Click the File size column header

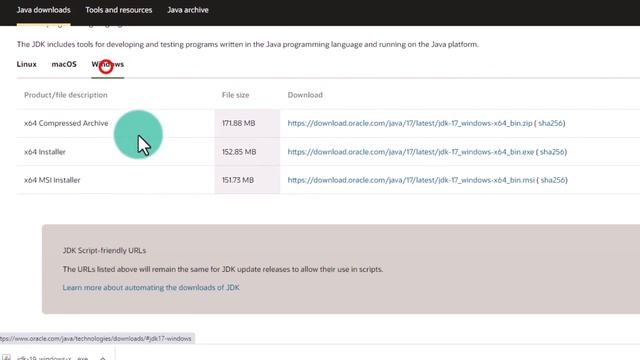[235, 95]
